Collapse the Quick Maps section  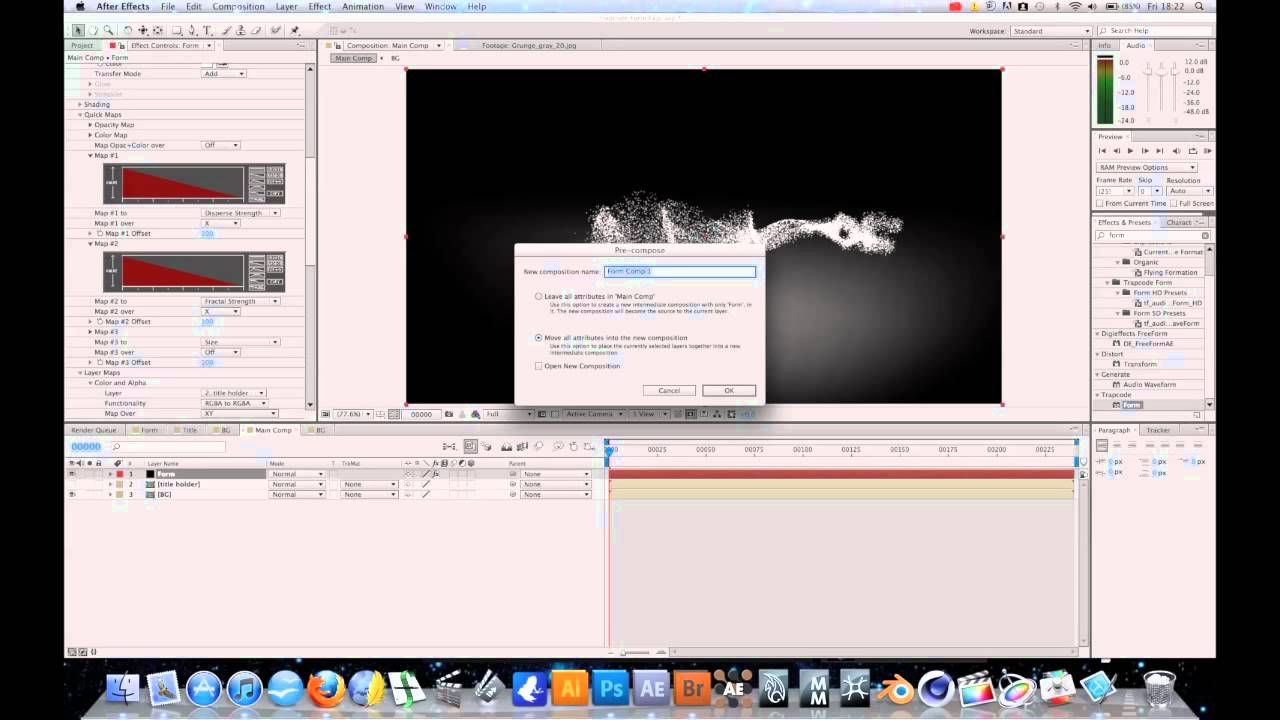pyautogui.click(x=80, y=115)
